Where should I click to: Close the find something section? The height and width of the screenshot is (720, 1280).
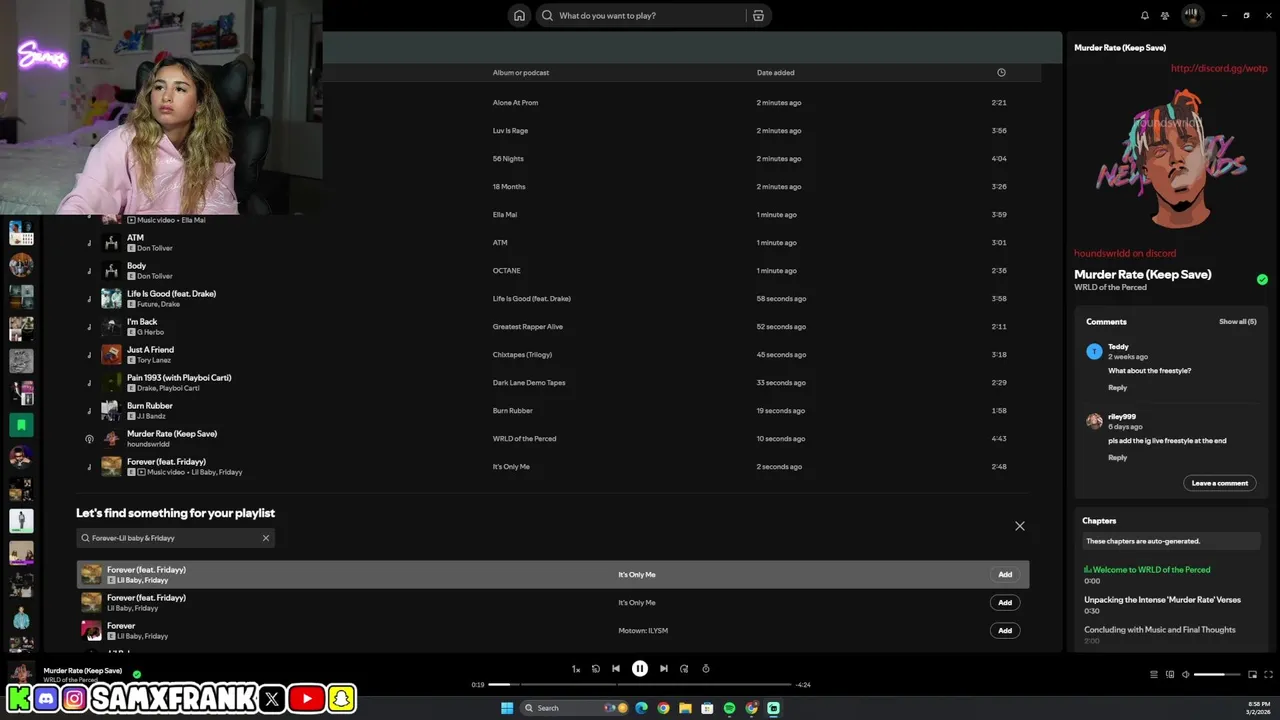point(1020,526)
